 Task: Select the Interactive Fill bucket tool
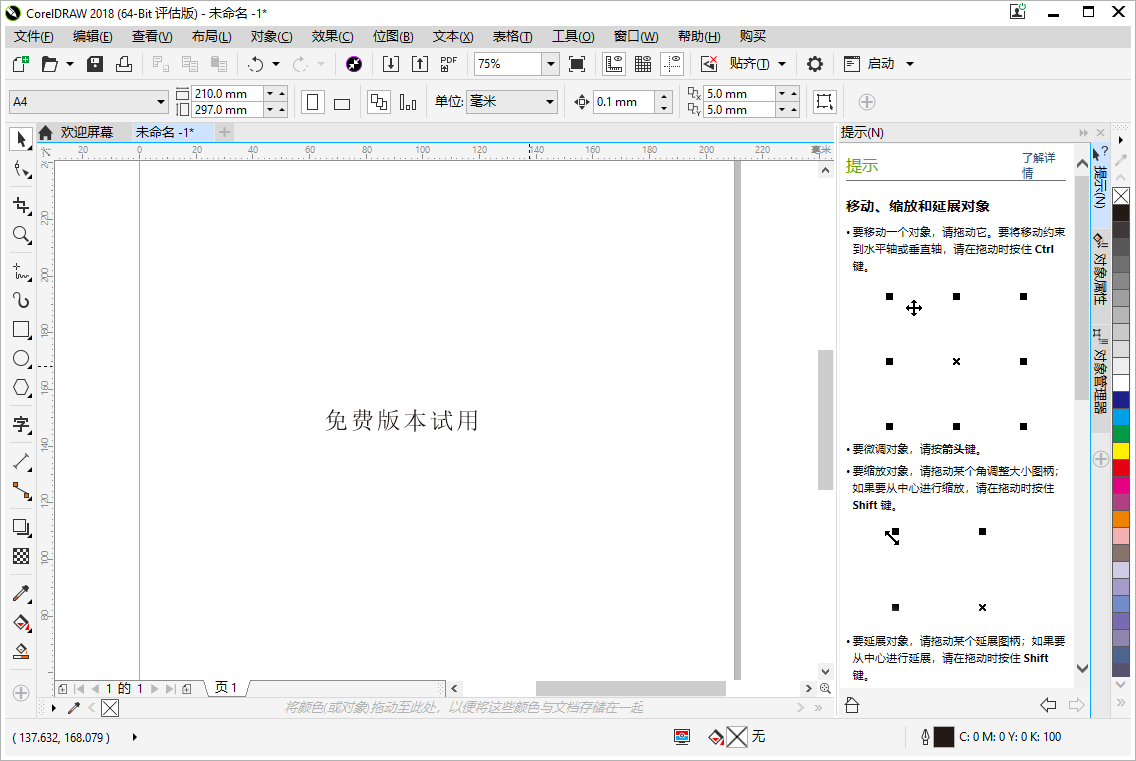(21, 623)
